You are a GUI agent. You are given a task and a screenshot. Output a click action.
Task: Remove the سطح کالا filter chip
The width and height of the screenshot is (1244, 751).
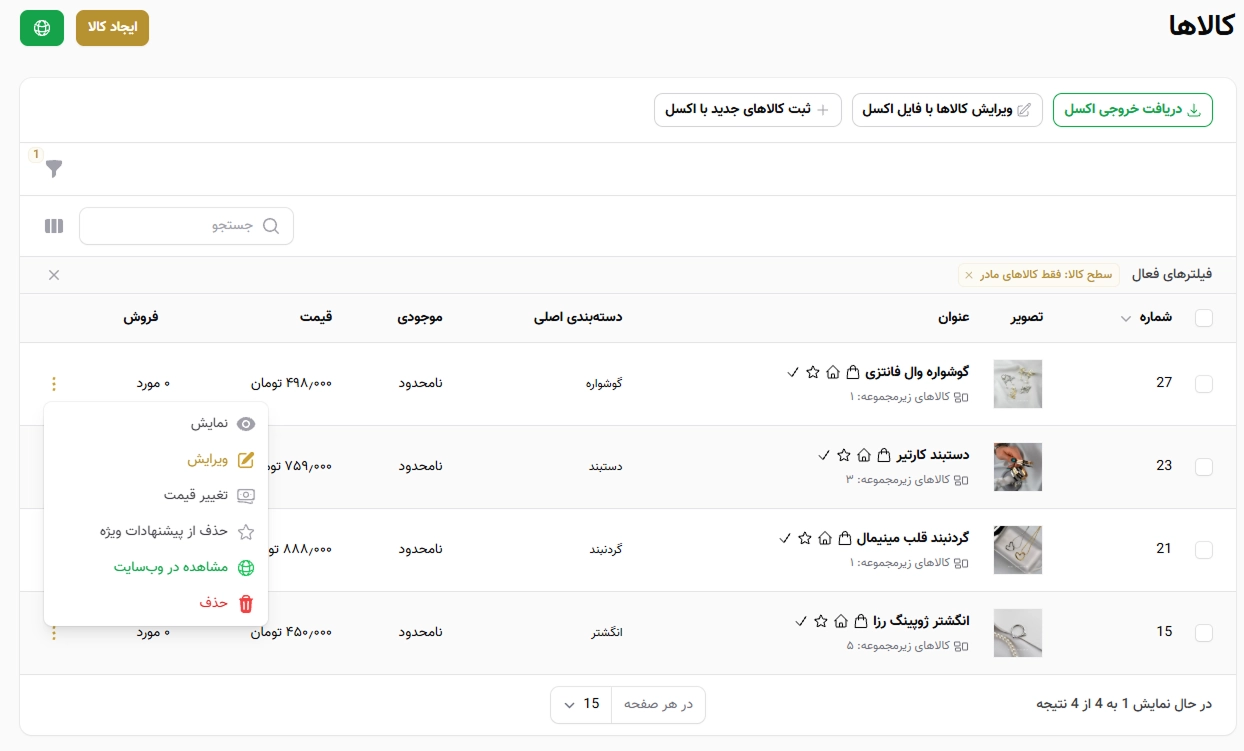(968, 275)
